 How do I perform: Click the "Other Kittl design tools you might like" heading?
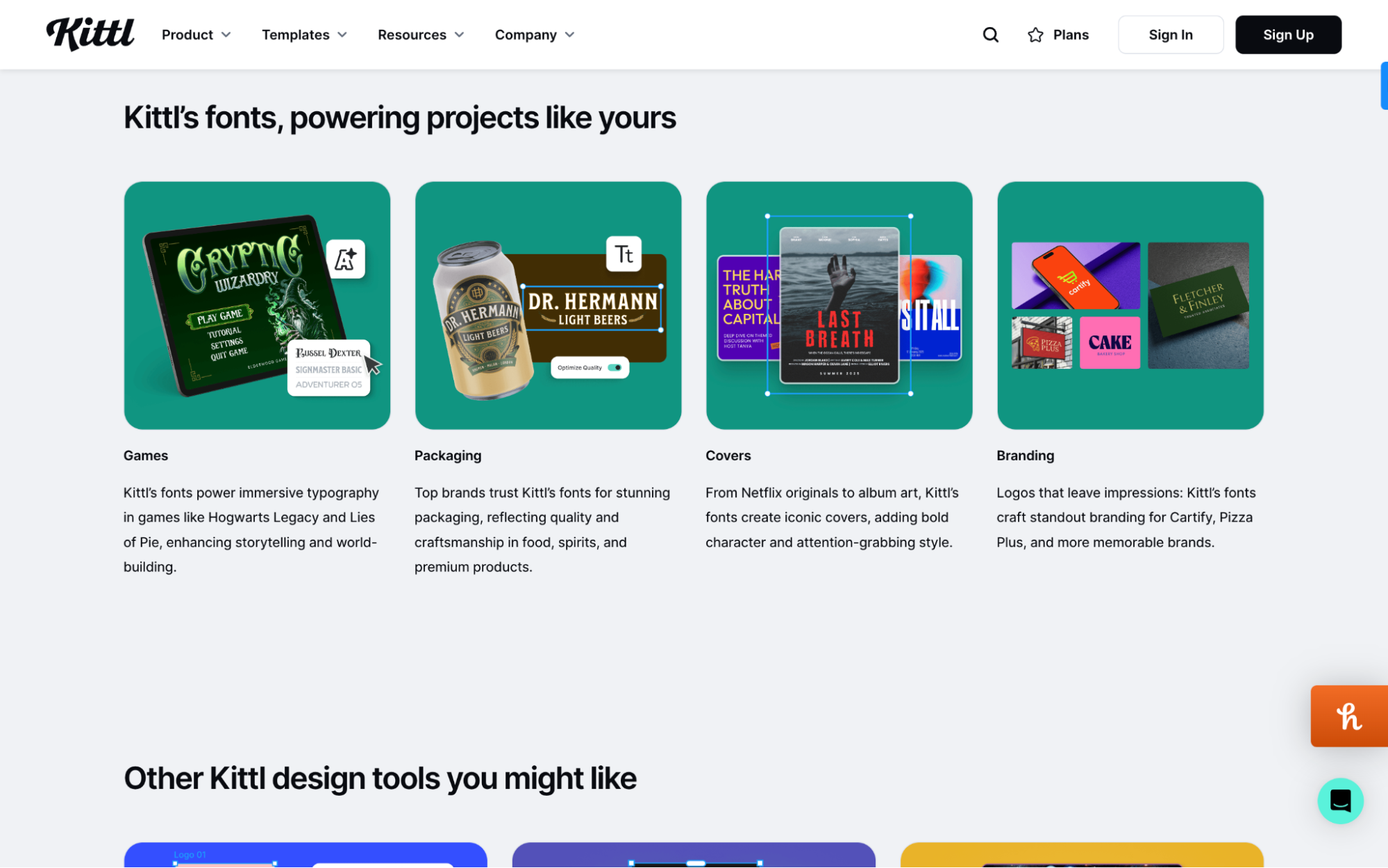click(x=380, y=778)
